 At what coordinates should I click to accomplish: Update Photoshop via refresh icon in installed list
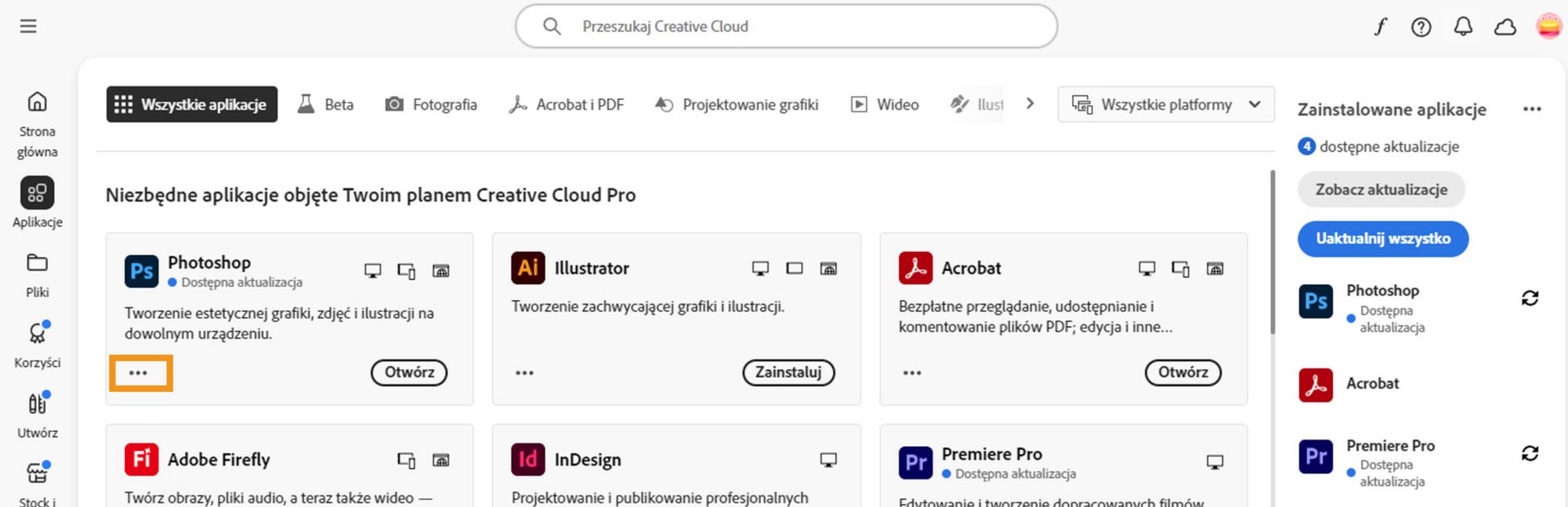(x=1530, y=298)
